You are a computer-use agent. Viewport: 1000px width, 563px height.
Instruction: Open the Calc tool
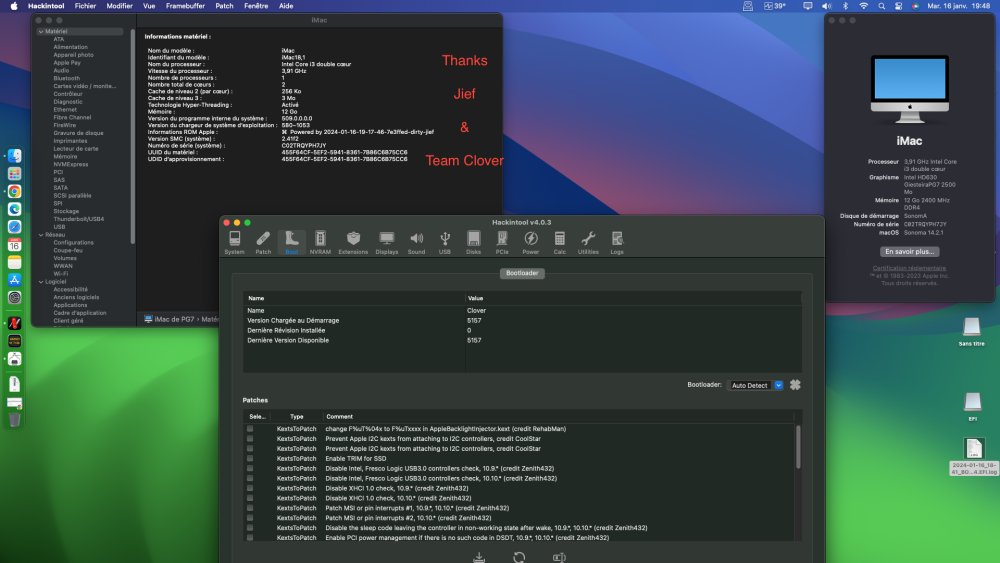point(559,243)
